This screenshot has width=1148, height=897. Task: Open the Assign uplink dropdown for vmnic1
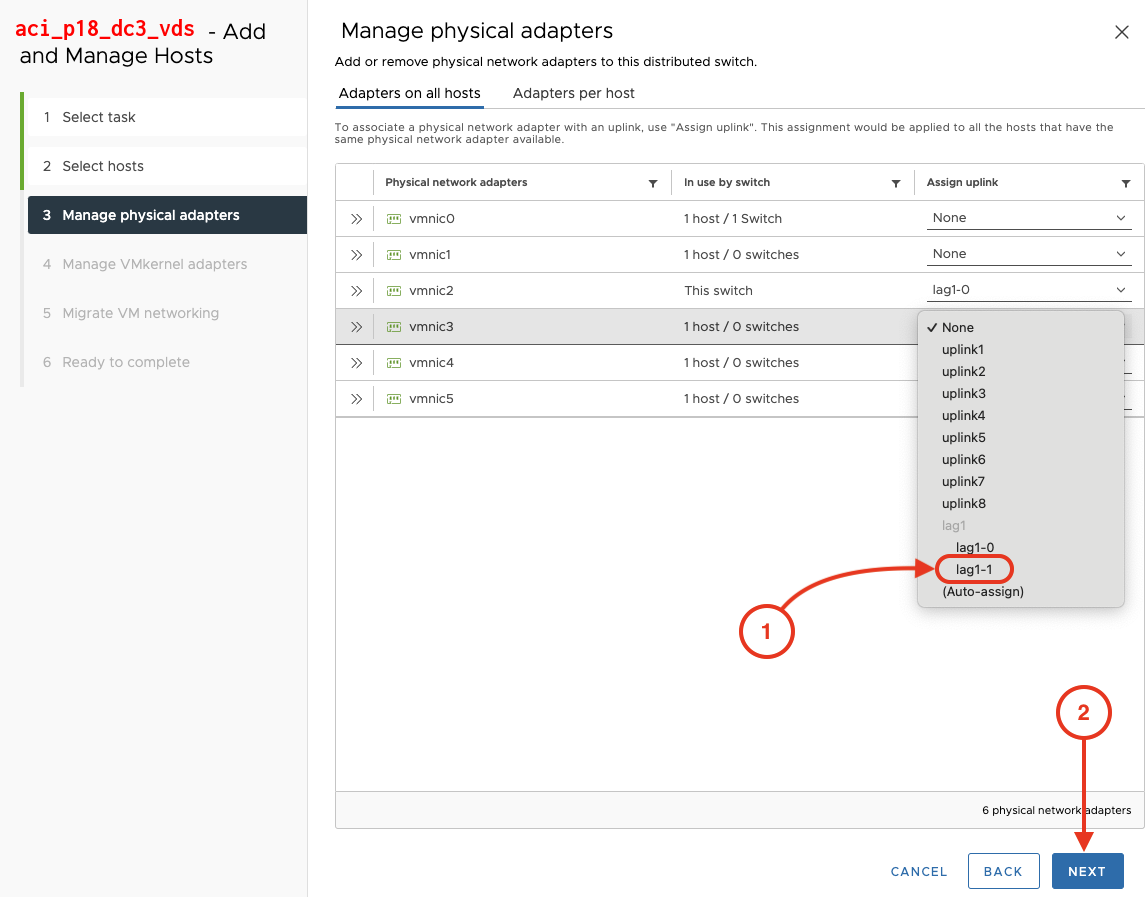(1028, 254)
